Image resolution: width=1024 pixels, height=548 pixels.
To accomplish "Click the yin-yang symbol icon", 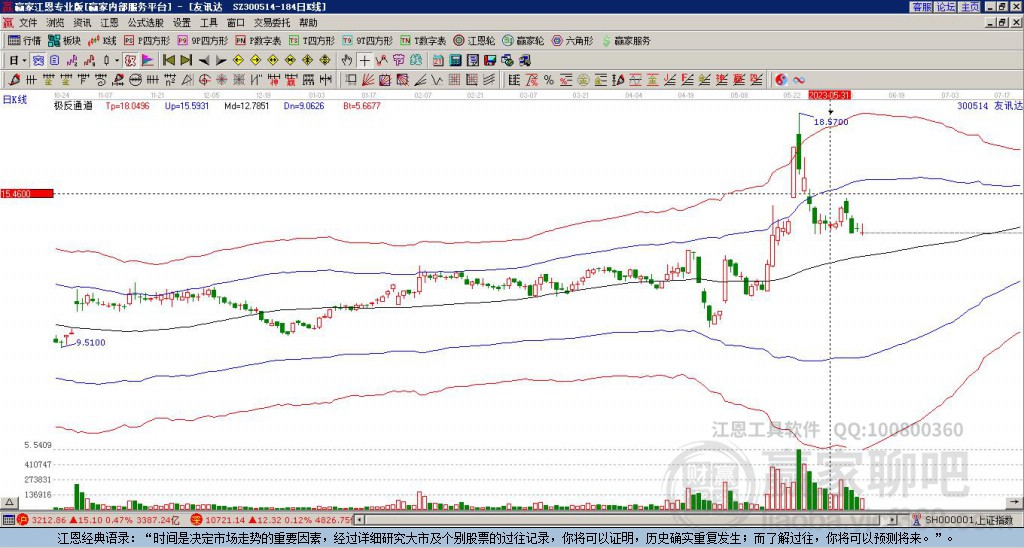I will 781,80.
